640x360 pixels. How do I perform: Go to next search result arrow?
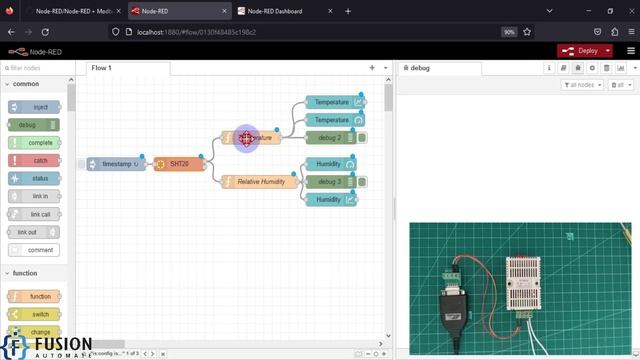point(153,354)
